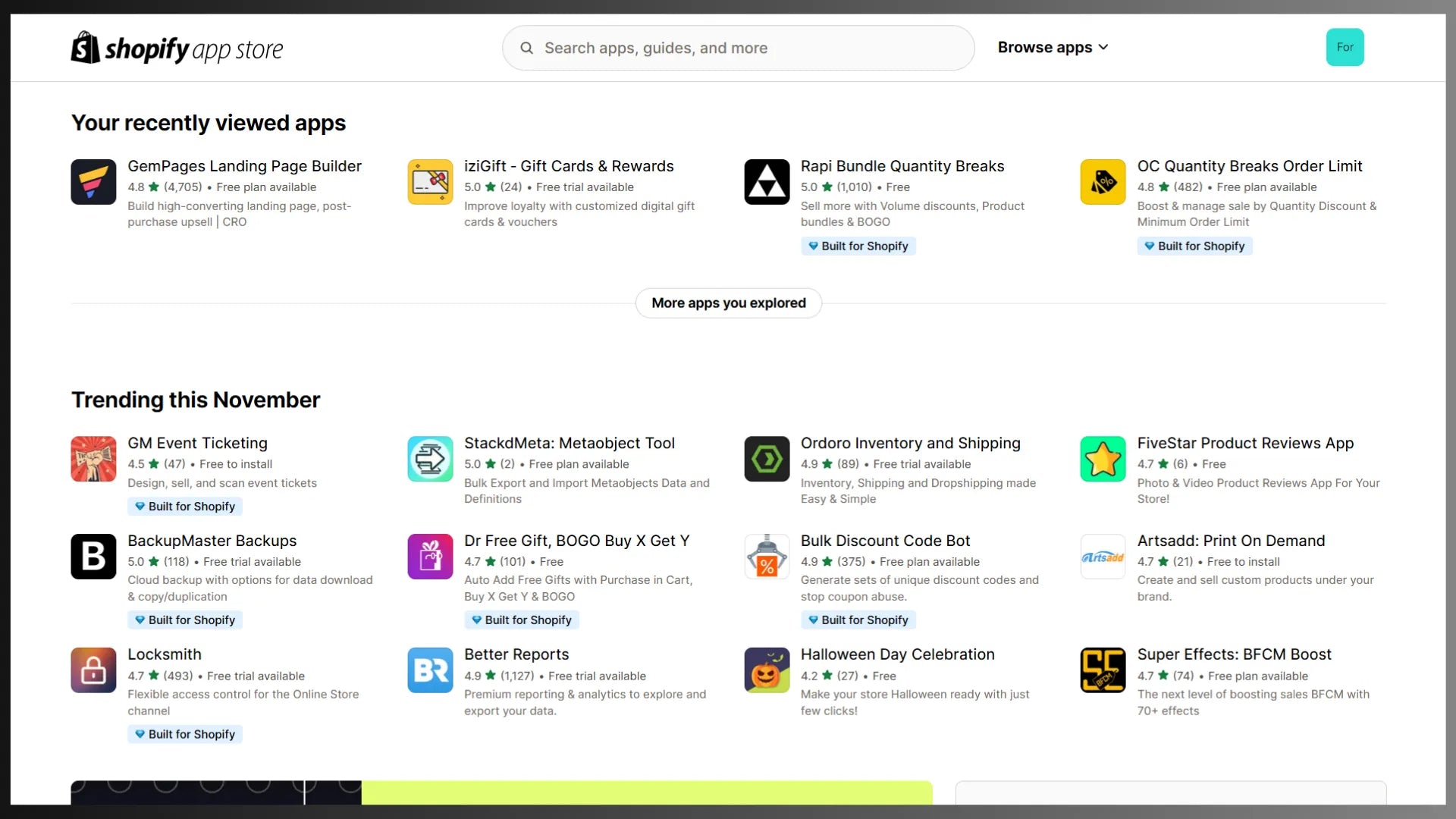Viewport: 1456px width, 819px height.
Task: Click the More apps you explored button
Action: pyautogui.click(x=728, y=303)
